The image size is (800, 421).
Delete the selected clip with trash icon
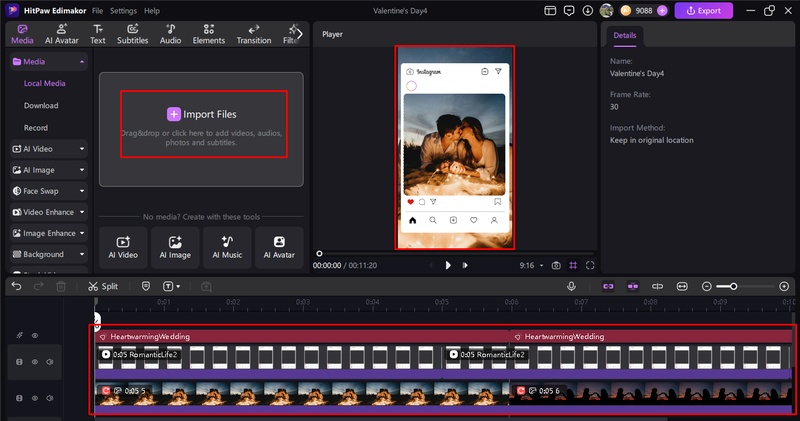pos(61,286)
